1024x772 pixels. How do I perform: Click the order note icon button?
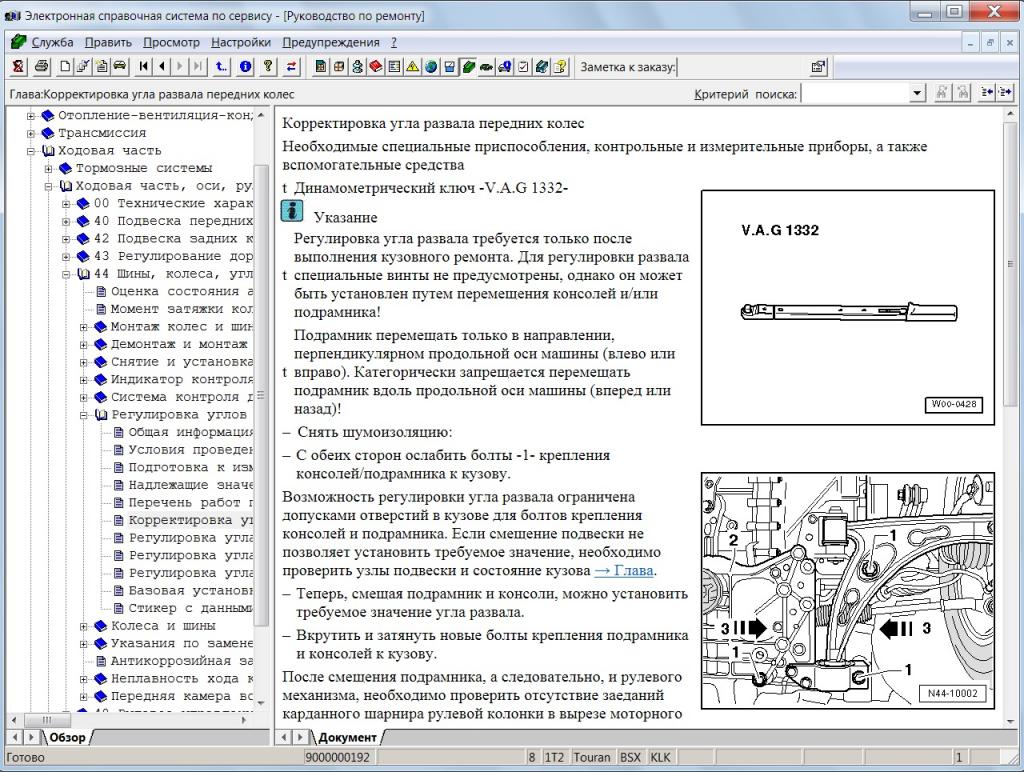[818, 67]
